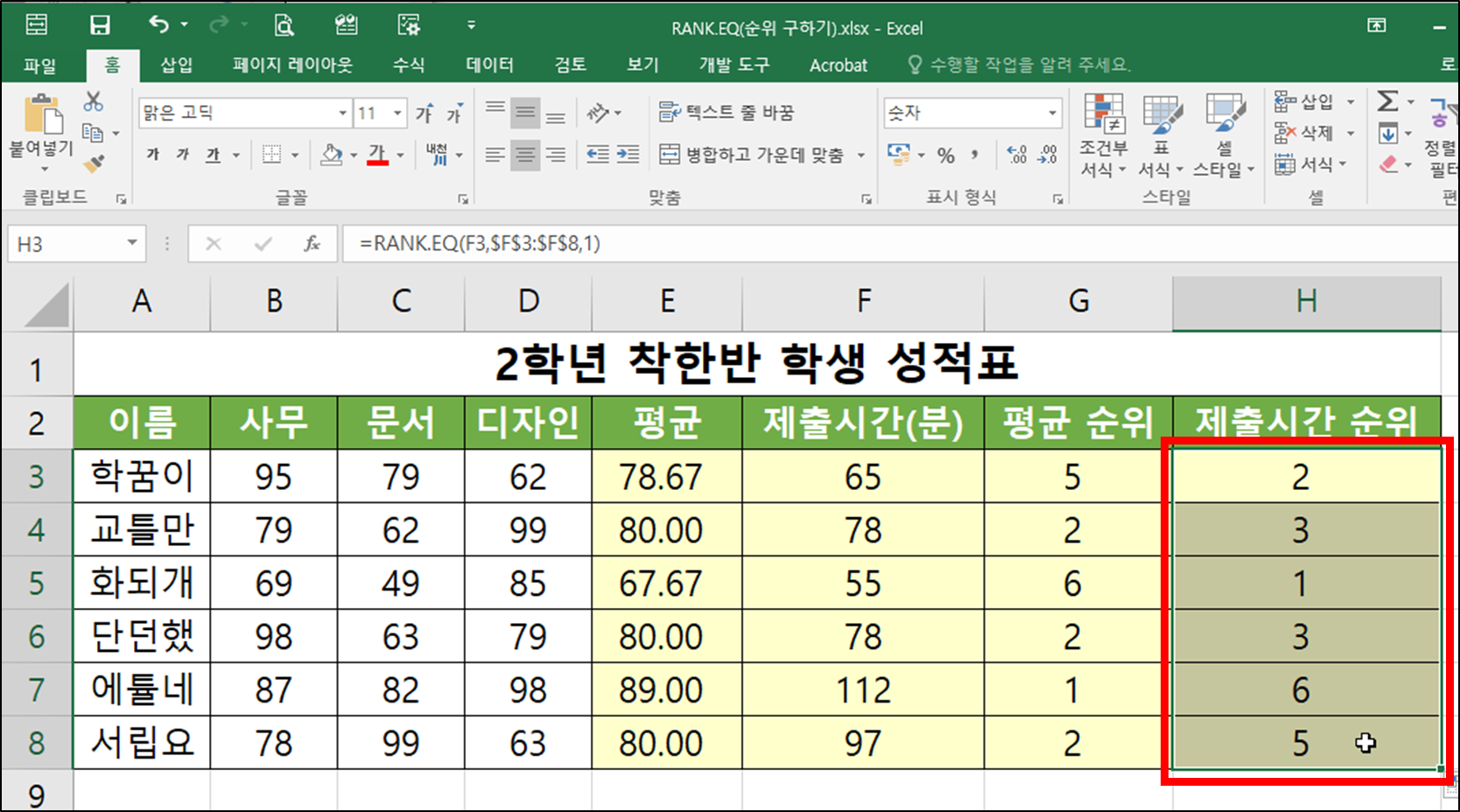
Task: Select the Format Painter brush icon
Action: 93,162
